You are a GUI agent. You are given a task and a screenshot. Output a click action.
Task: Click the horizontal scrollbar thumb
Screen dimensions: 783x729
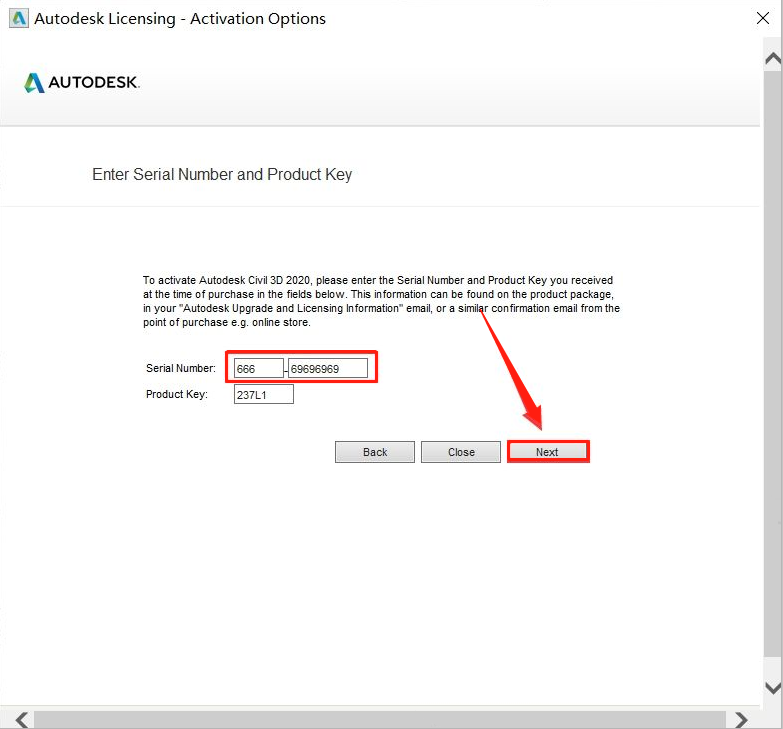[380, 719]
